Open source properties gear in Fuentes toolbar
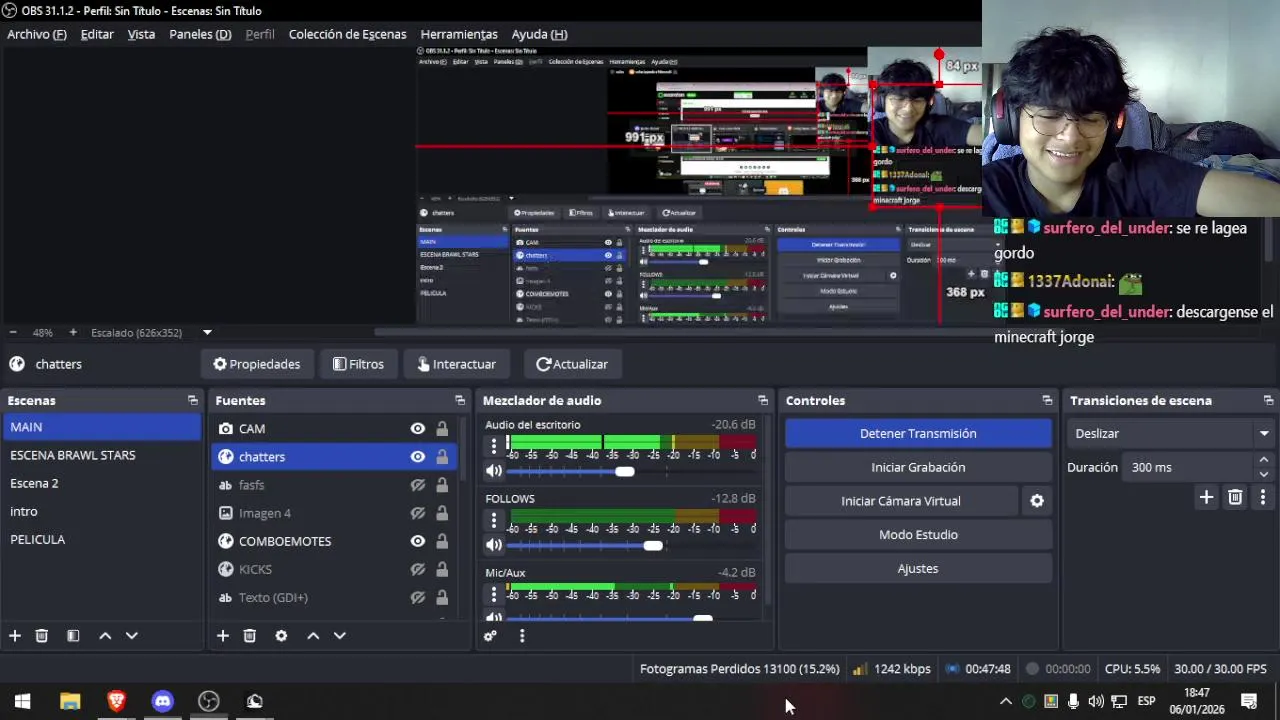 [x=281, y=636]
